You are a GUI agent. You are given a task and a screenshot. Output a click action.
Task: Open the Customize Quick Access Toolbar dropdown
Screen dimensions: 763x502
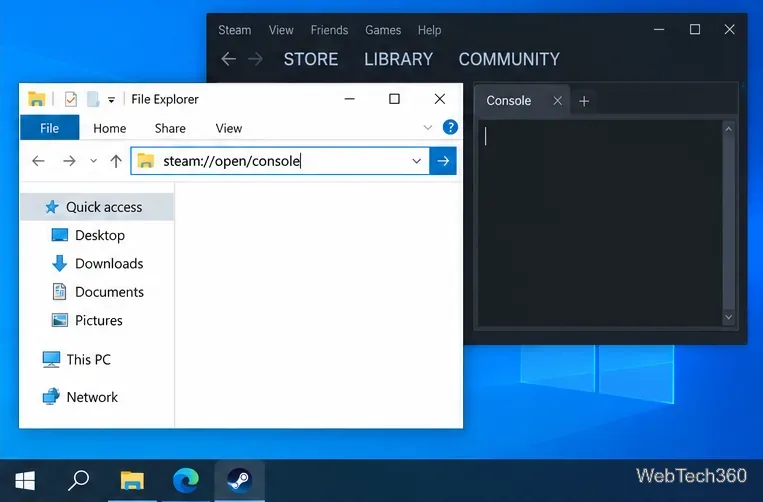[111, 100]
